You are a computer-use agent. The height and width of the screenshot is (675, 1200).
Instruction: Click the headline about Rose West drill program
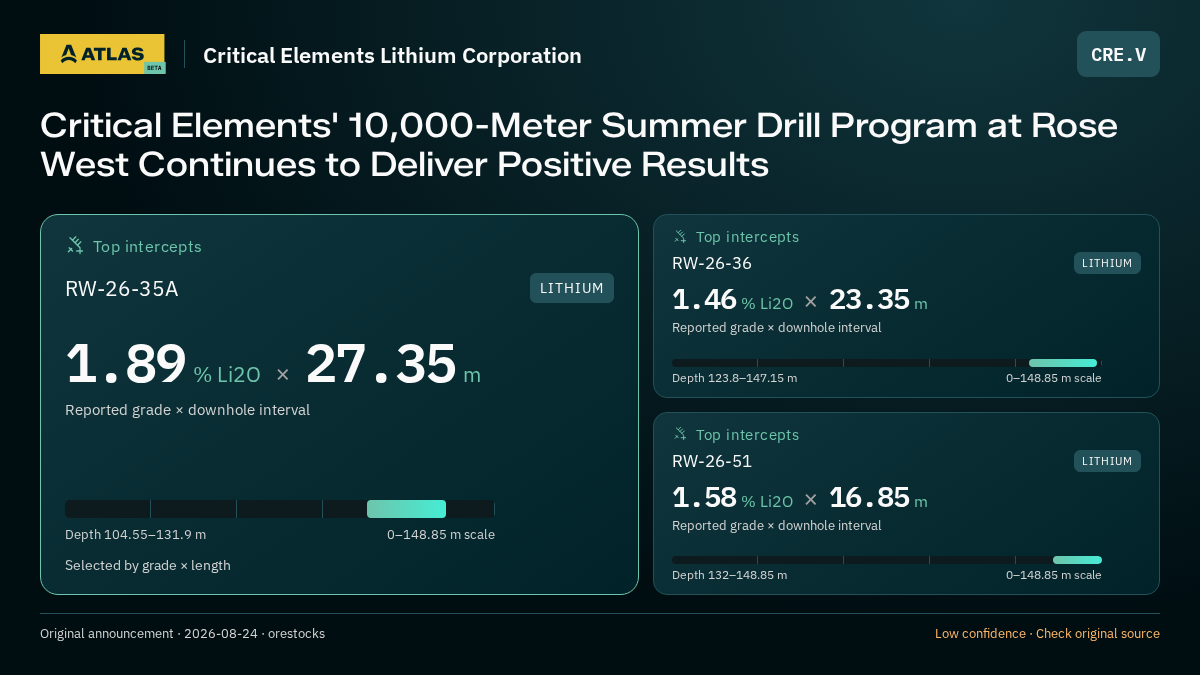[x=579, y=145]
